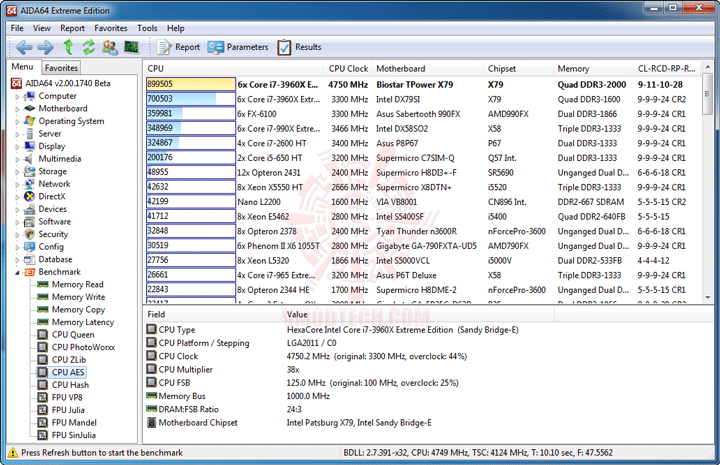Open the users icon in toolbar

(110, 47)
